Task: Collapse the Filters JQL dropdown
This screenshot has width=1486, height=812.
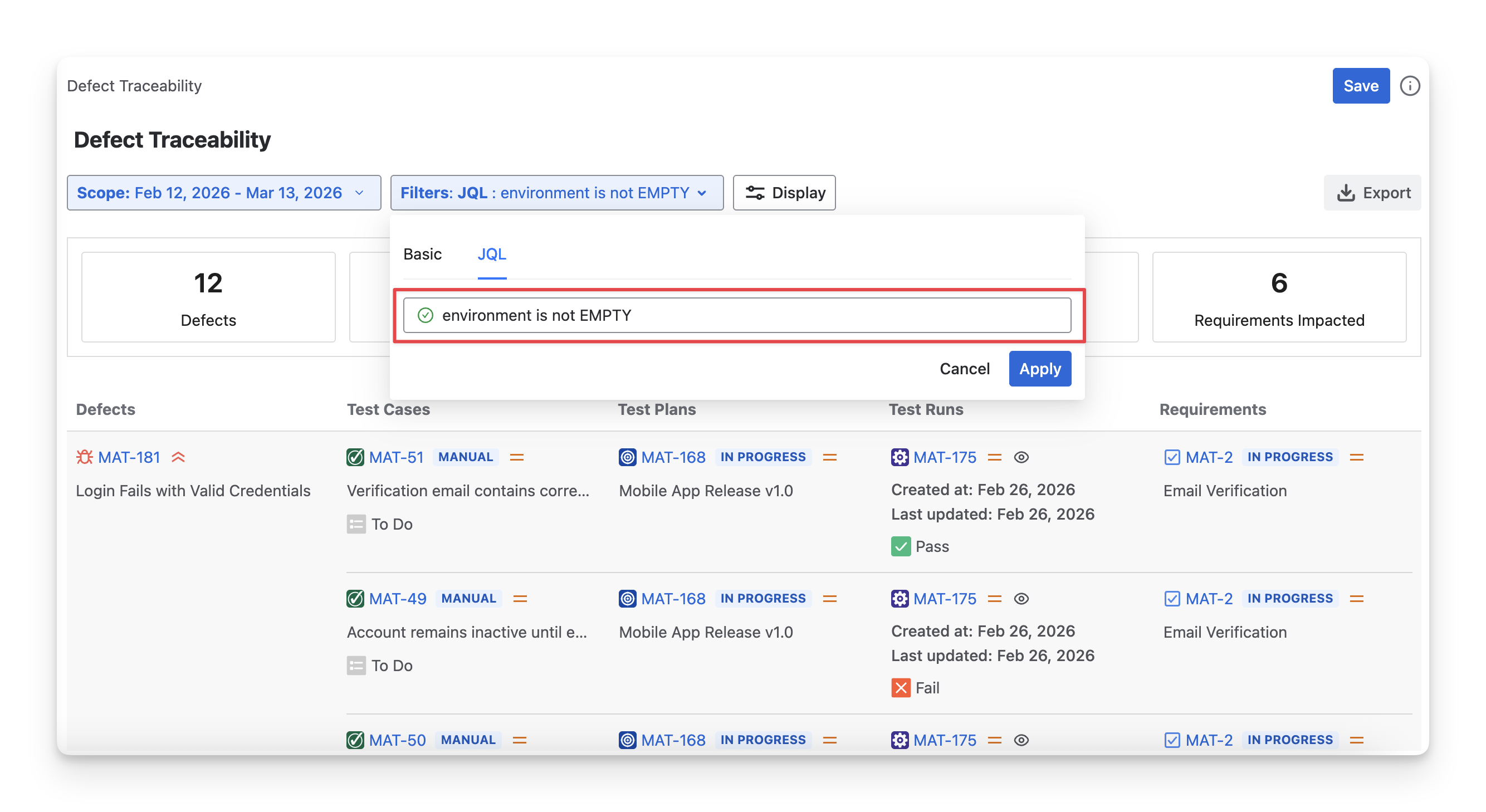Action: pyautogui.click(x=556, y=193)
